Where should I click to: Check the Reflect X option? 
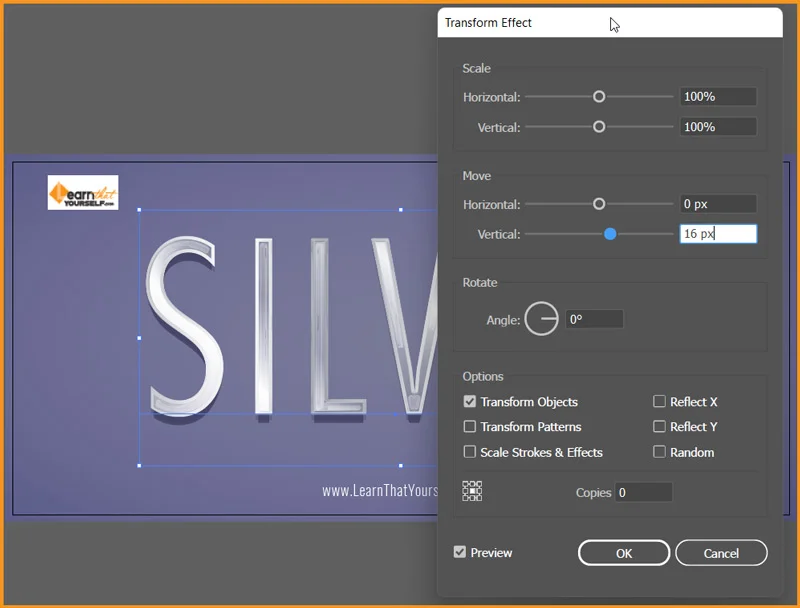point(659,402)
